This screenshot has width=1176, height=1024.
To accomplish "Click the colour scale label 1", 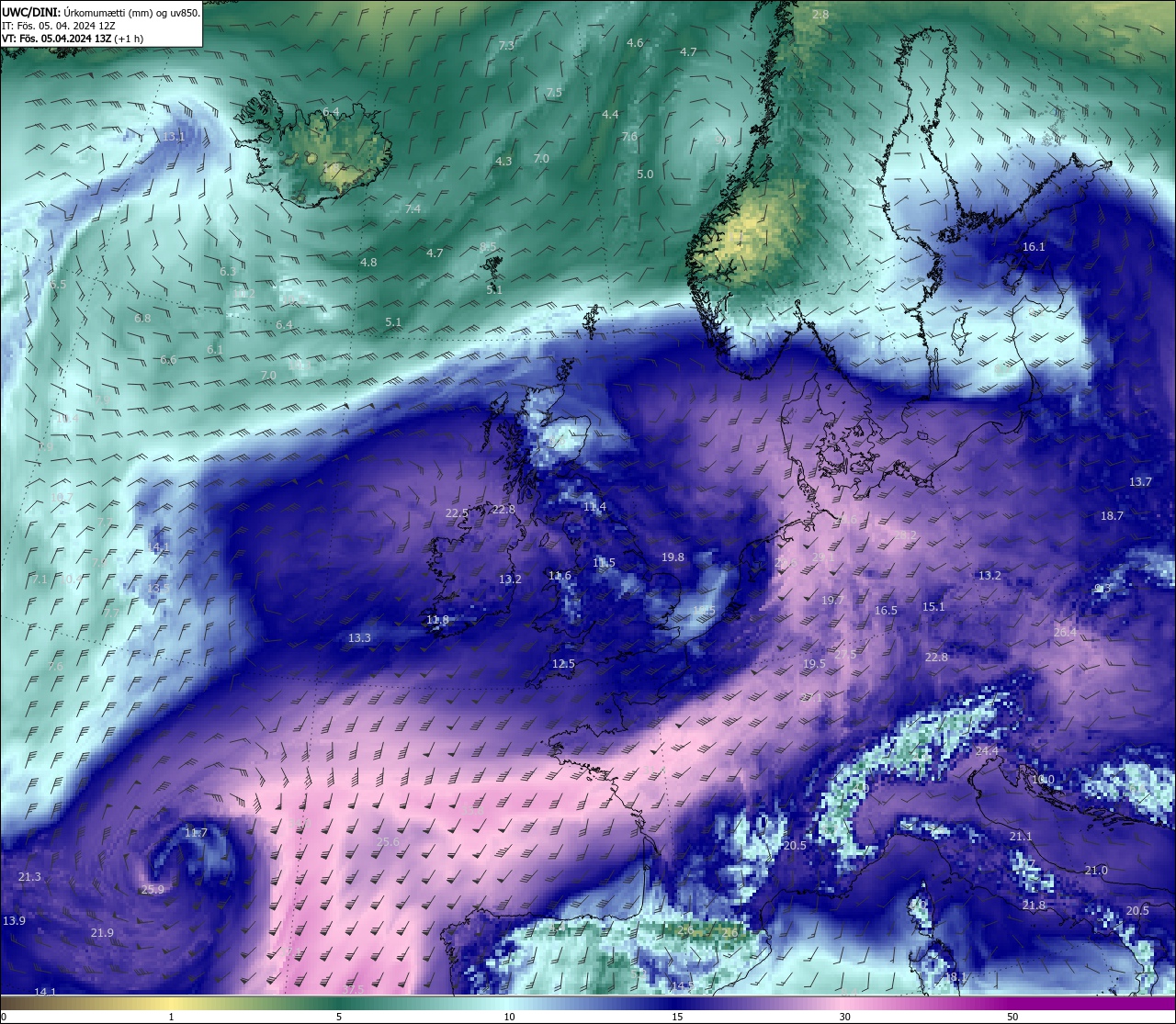I will (171, 1017).
